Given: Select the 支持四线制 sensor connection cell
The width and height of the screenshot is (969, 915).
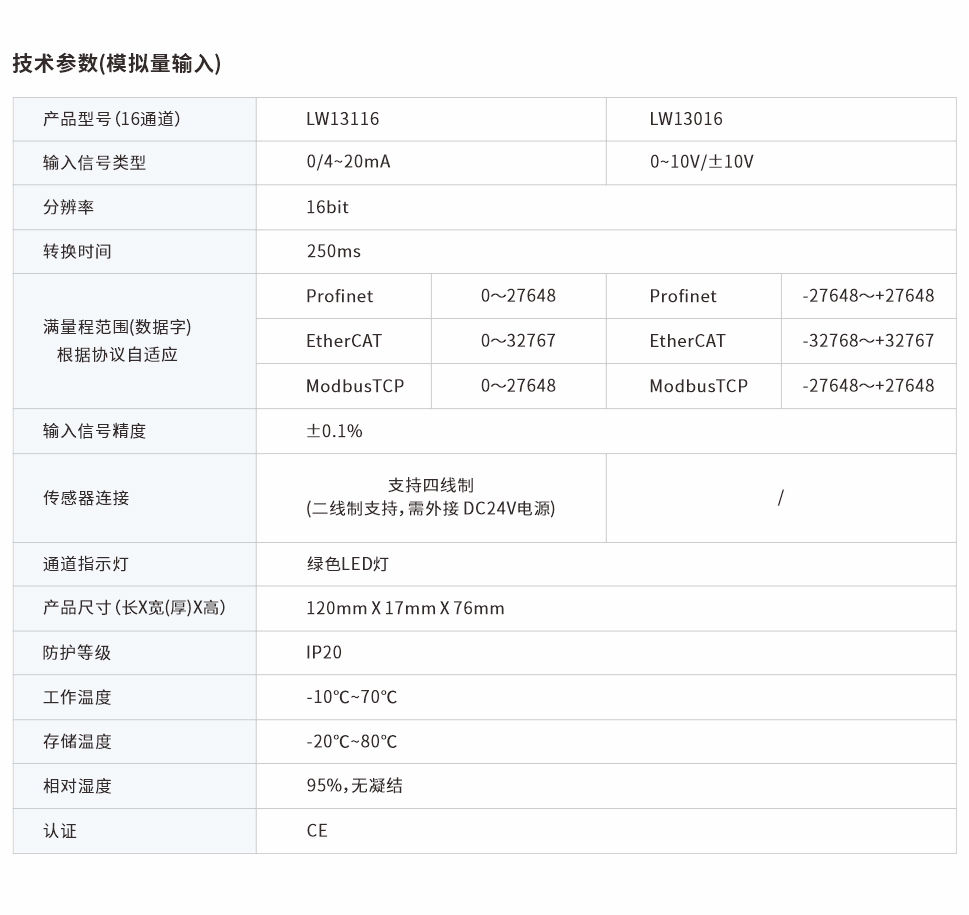Looking at the screenshot, I should point(431,497).
